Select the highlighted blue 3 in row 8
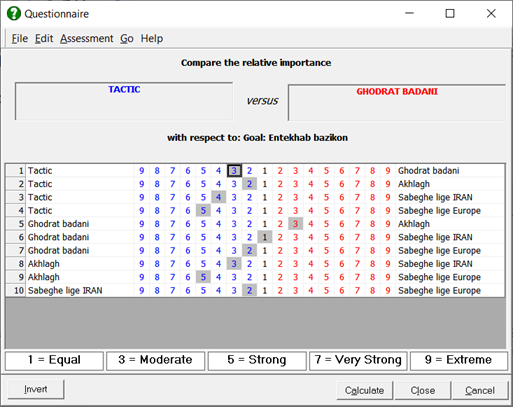This screenshot has height=407, width=513. pyautogui.click(x=234, y=264)
